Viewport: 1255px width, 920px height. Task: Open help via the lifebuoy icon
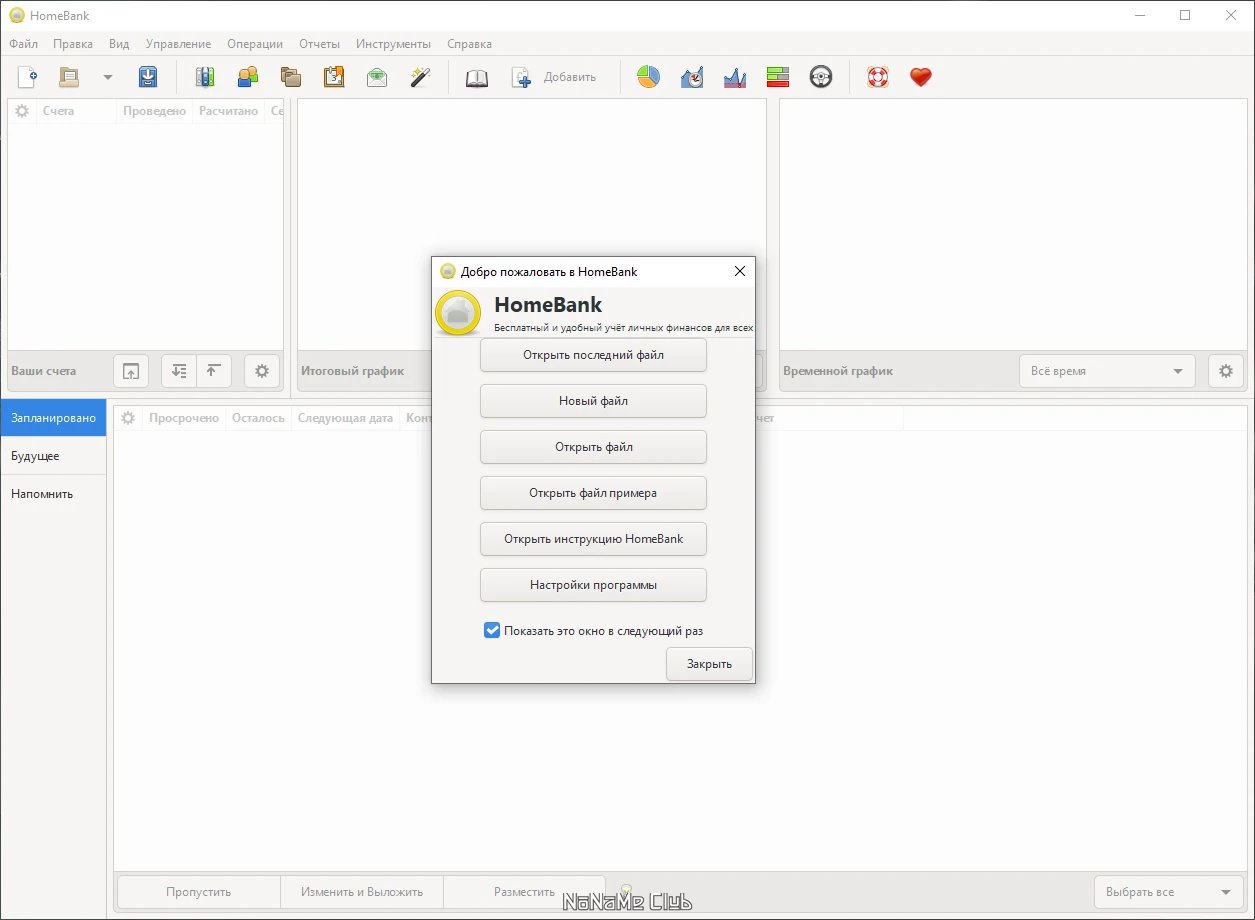(878, 77)
